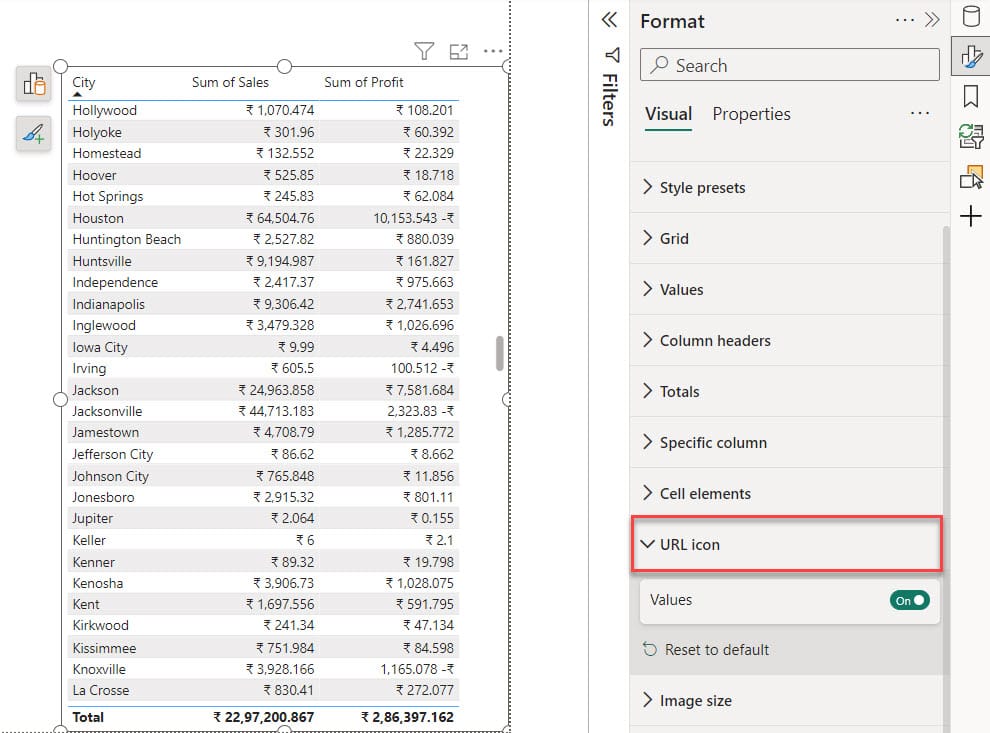Select the Hollywood city cell
Viewport: 990px width, 733px height.
pyautogui.click(x=104, y=110)
